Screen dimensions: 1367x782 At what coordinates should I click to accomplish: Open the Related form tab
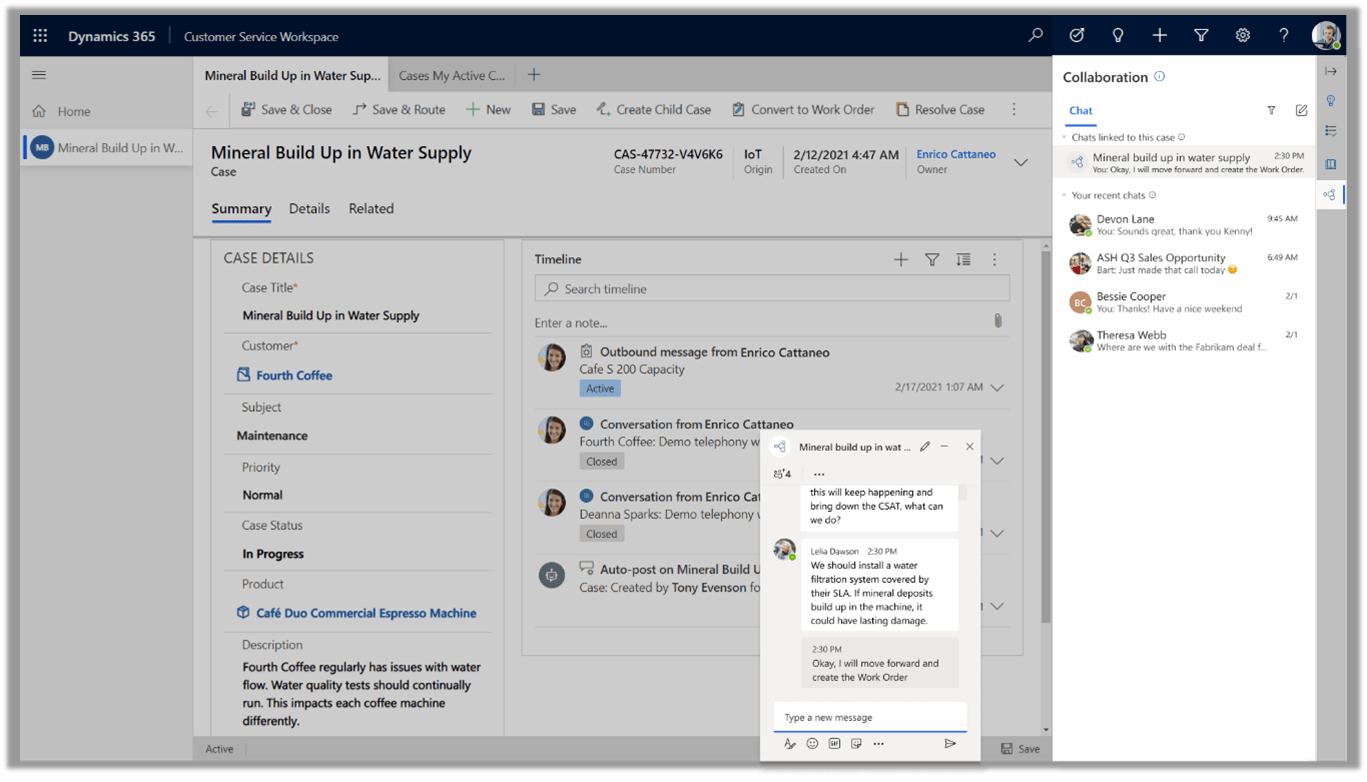[371, 209]
